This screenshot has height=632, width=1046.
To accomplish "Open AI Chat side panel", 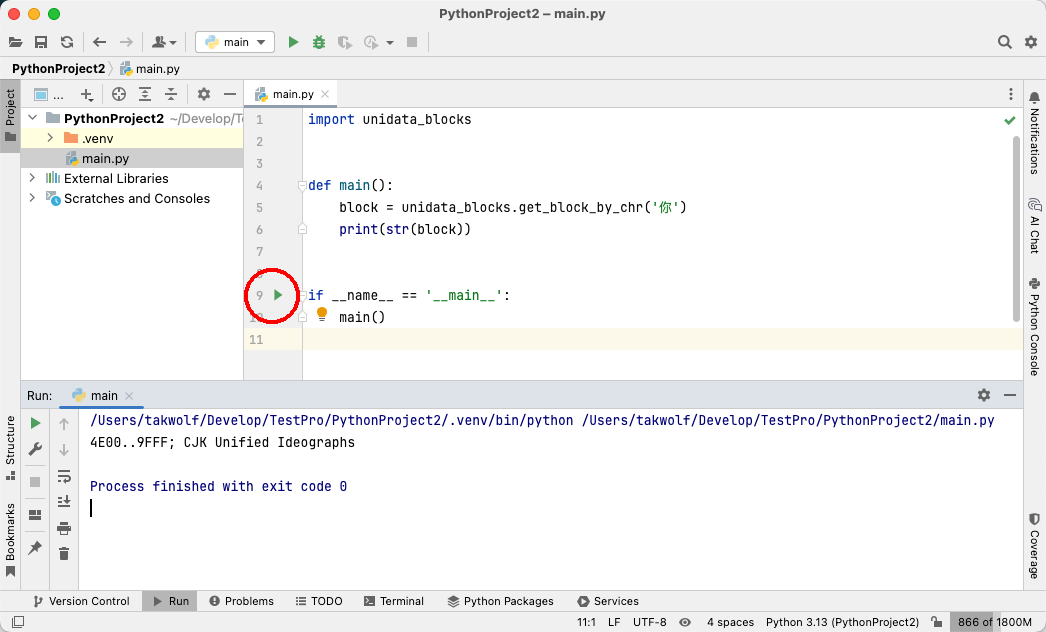I will [1034, 225].
